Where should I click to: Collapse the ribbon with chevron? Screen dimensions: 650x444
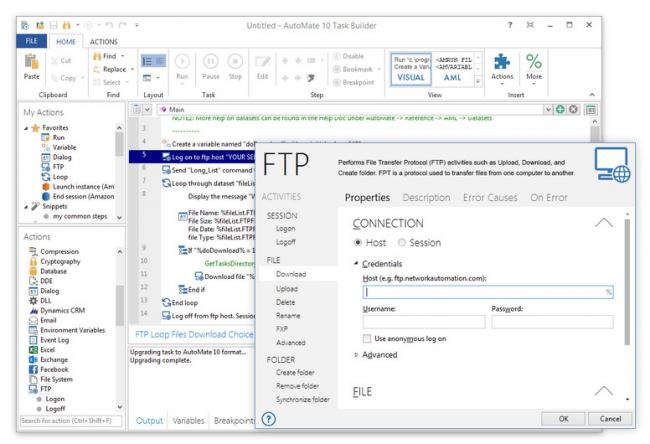pyautogui.click(x=592, y=95)
